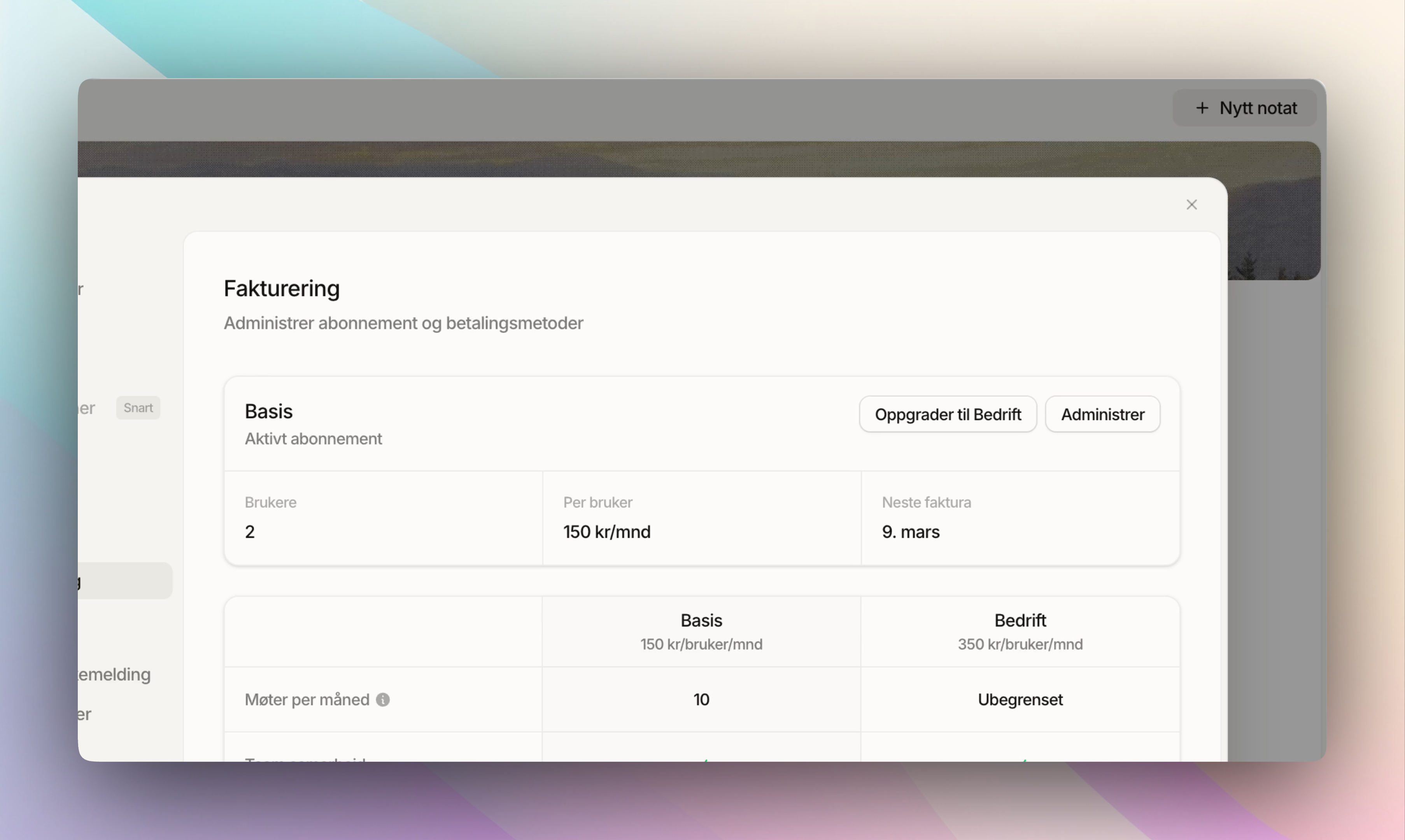Viewport: 1405px width, 840px height.
Task: Click the Ubegrenset value under Bedrift
Action: click(1020, 700)
